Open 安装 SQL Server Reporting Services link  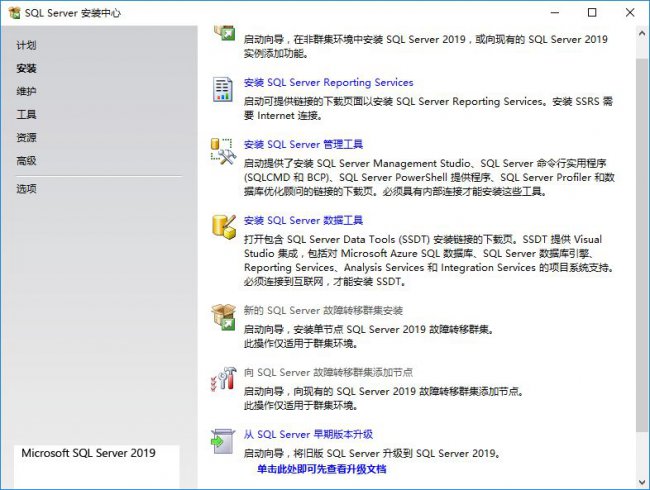coord(328,82)
